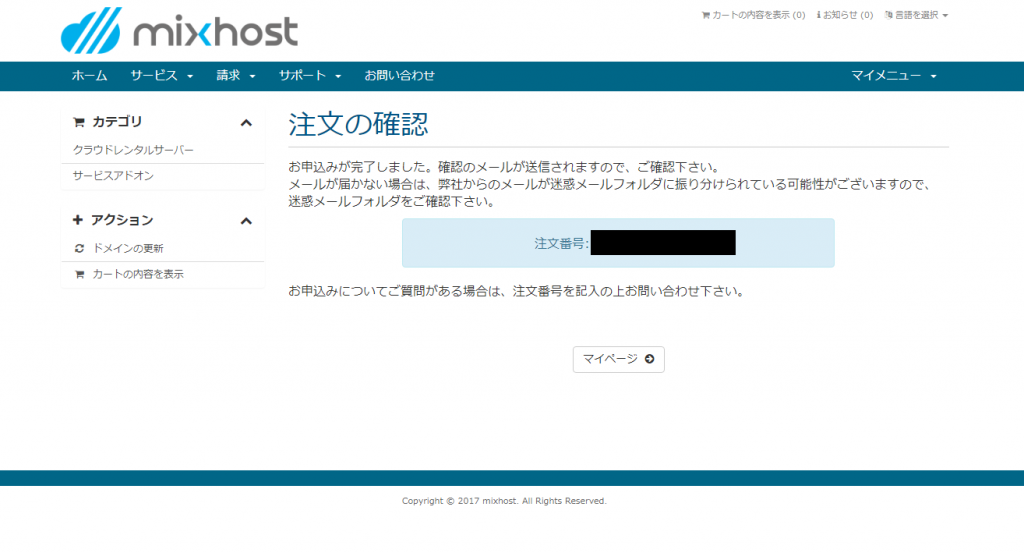
Task: Click the mixhost logo
Action: click(x=179, y=31)
